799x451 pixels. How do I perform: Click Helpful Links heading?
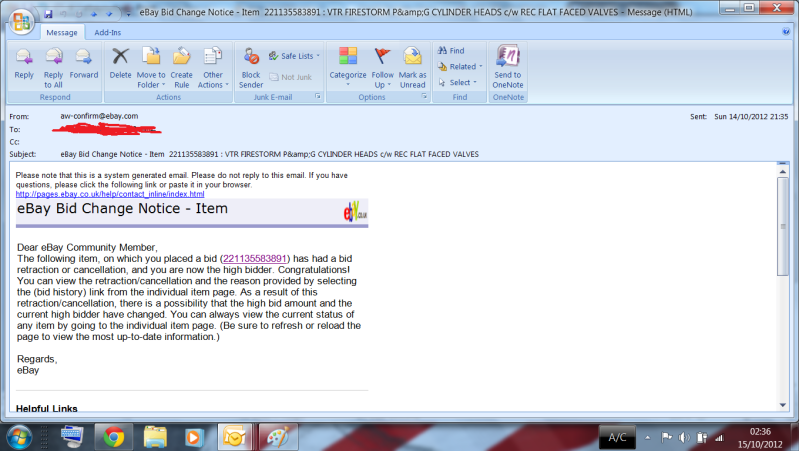coord(46,408)
